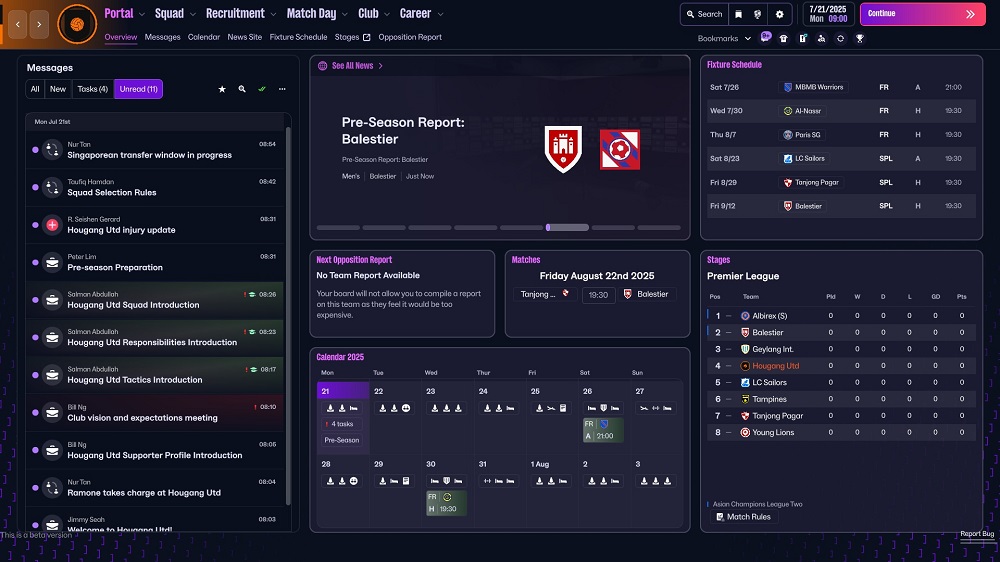Open the shirt shortcut icon under Bookmarks
Image resolution: width=1000 pixels, height=562 pixels.
pos(783,39)
